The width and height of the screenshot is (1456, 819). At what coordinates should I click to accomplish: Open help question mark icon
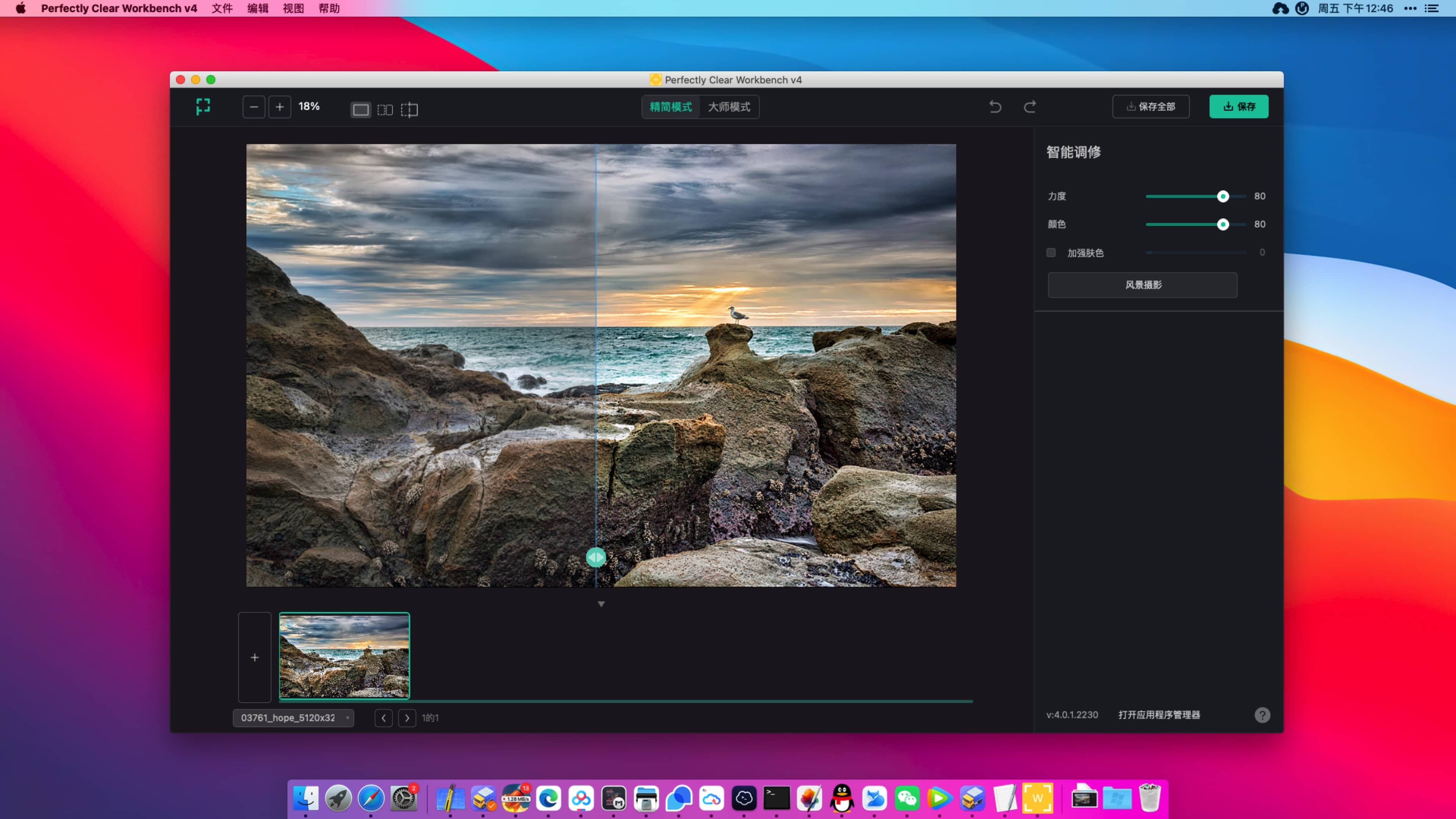[1262, 715]
